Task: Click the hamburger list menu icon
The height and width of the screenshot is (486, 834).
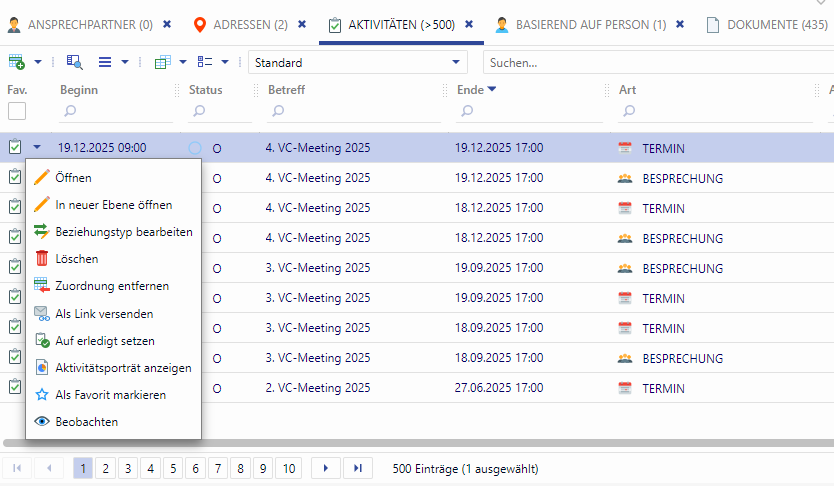Action: 105,62
